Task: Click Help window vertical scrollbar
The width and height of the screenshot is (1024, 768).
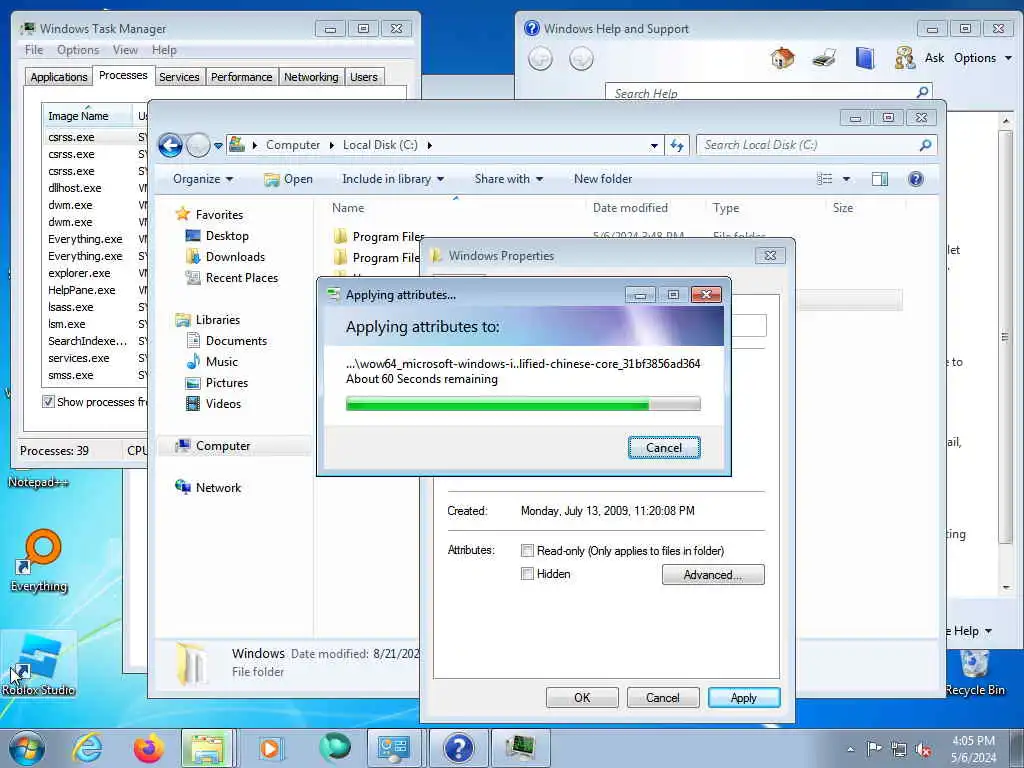Action: click(x=1006, y=353)
